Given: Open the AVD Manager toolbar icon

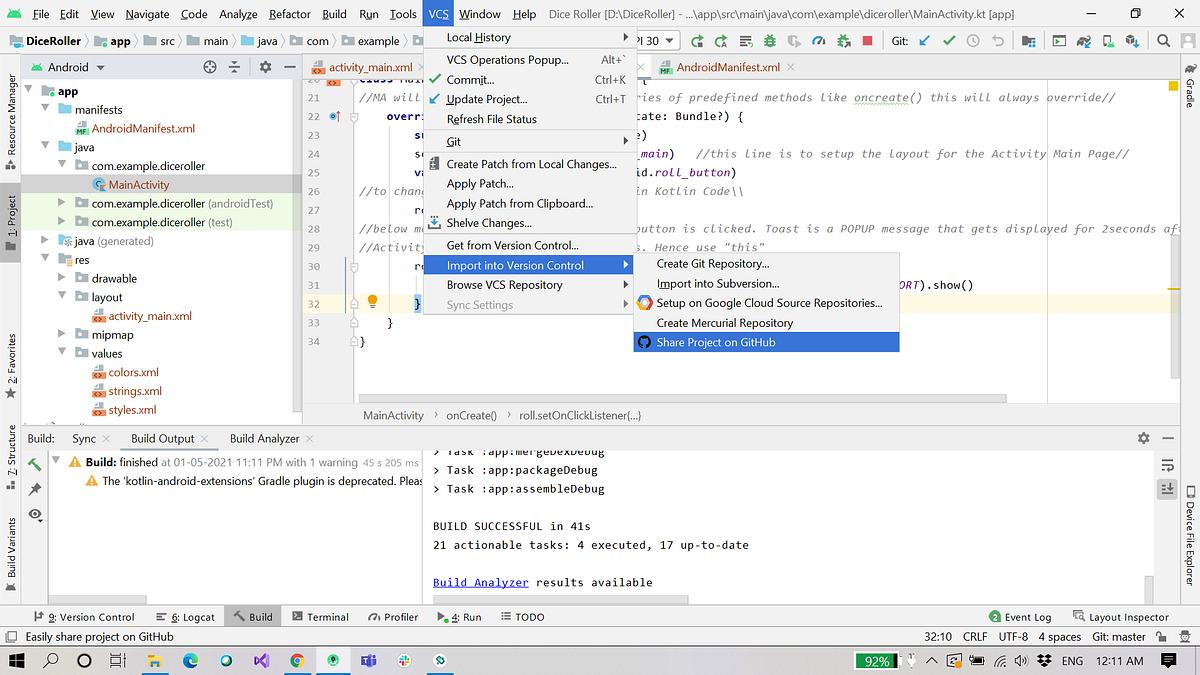Looking at the screenshot, I should 1106,41.
